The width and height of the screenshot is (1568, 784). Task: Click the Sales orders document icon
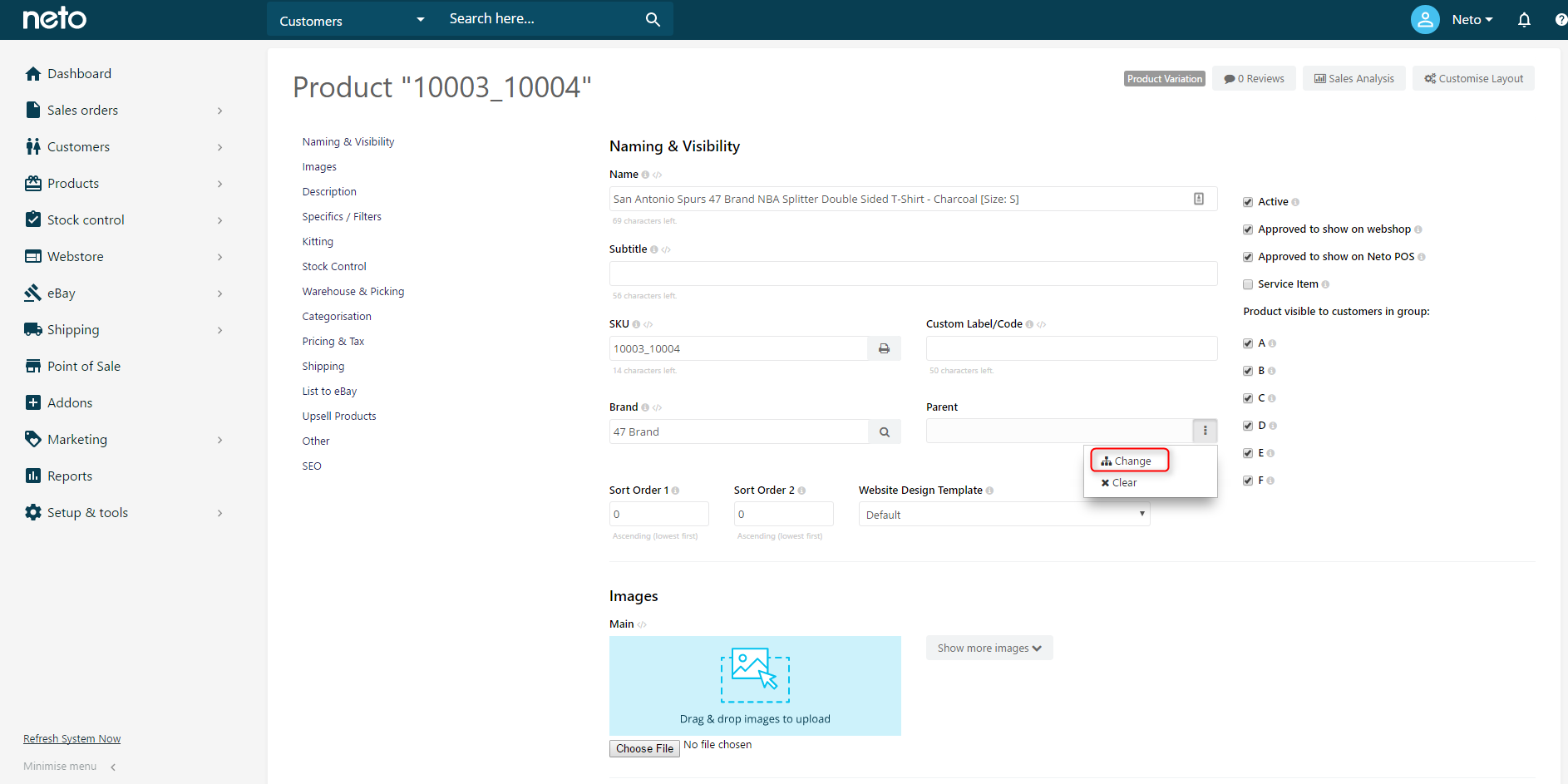[x=33, y=110]
